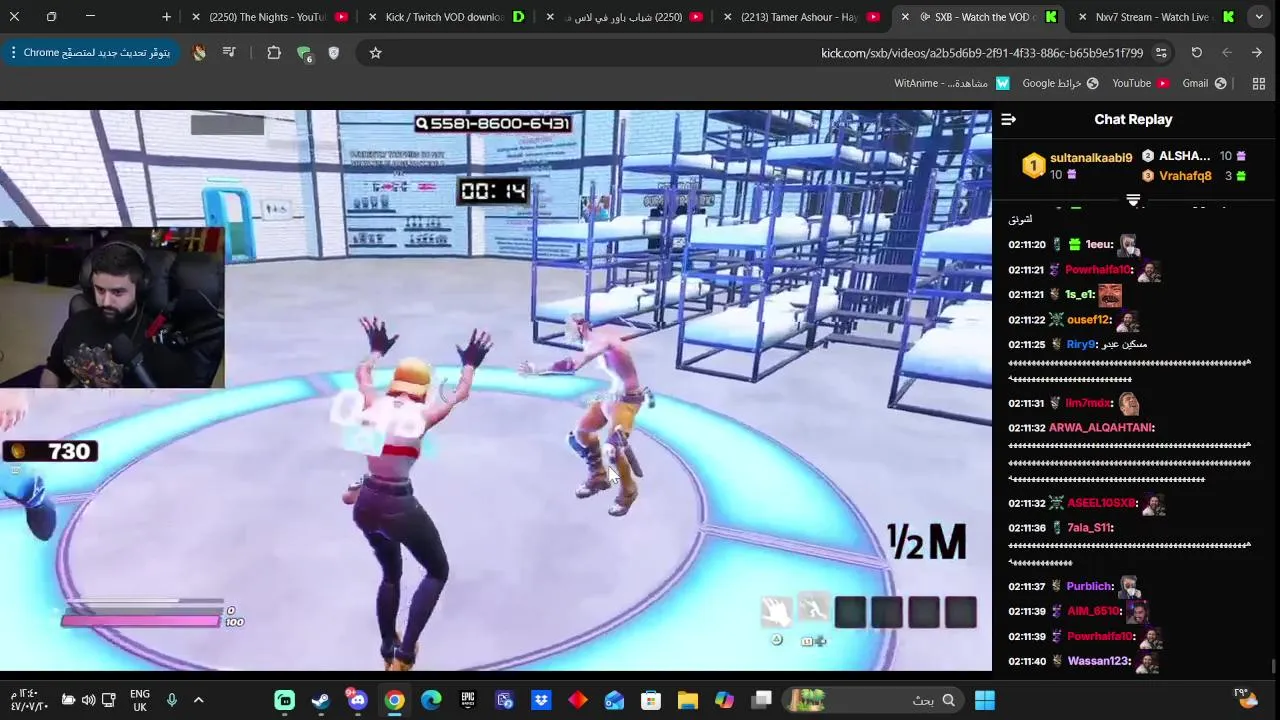Click the Chrome update available button
1280x720 pixels.
pyautogui.click(x=90, y=53)
